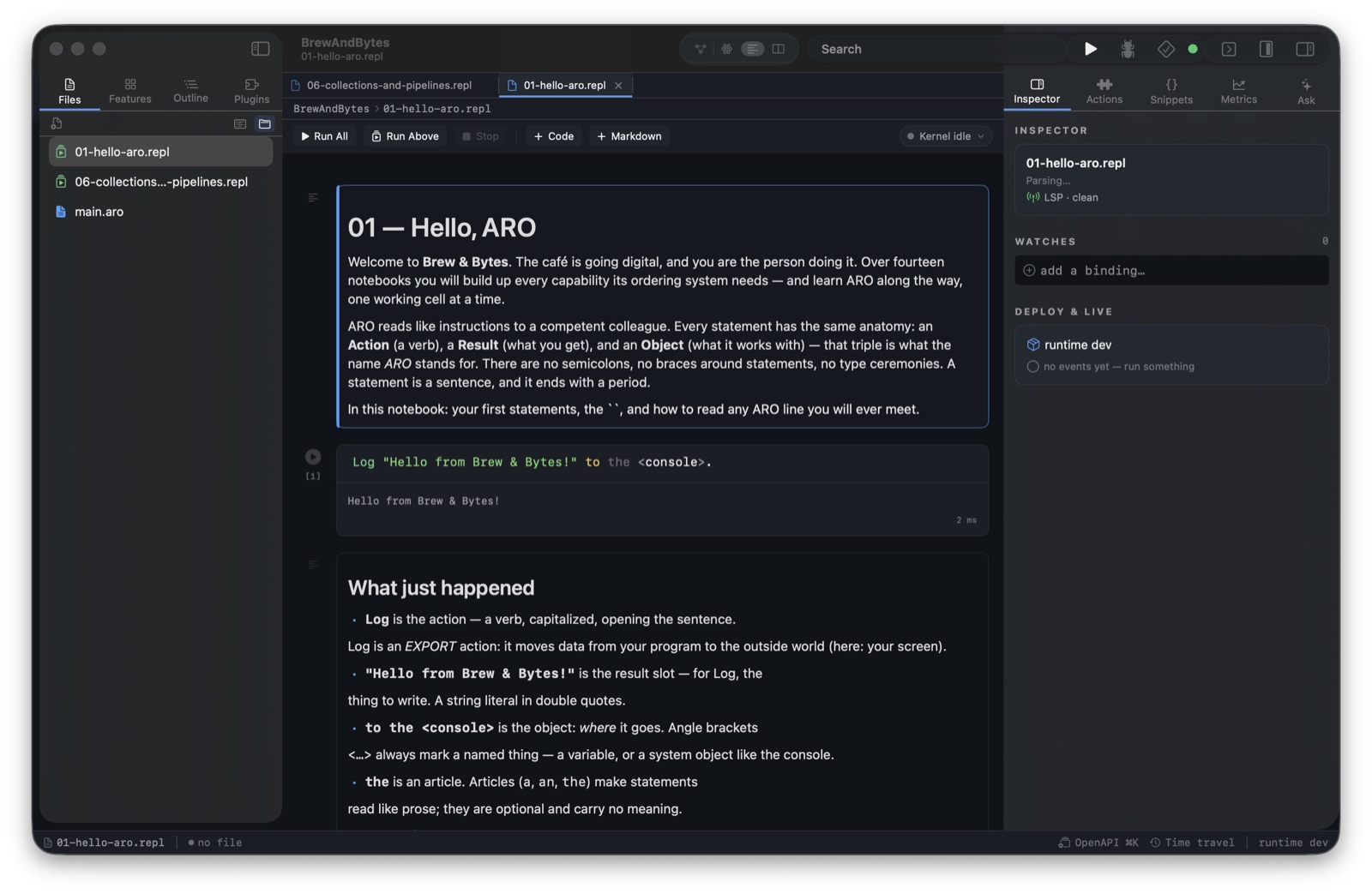Switch to the Actions panel tab
This screenshot has width=1372, height=894.
pos(1104,91)
